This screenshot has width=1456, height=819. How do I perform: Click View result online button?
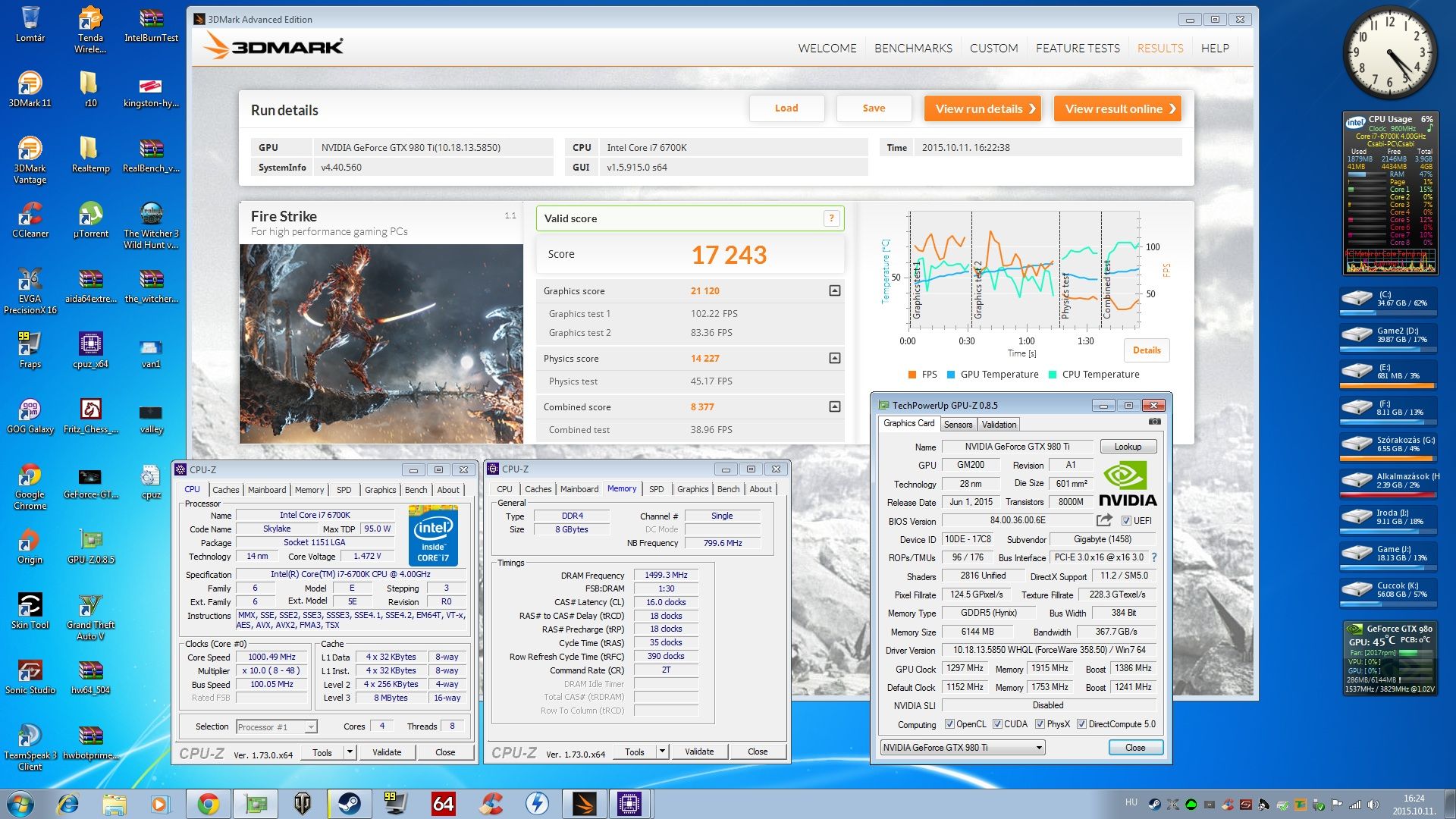point(1117,108)
